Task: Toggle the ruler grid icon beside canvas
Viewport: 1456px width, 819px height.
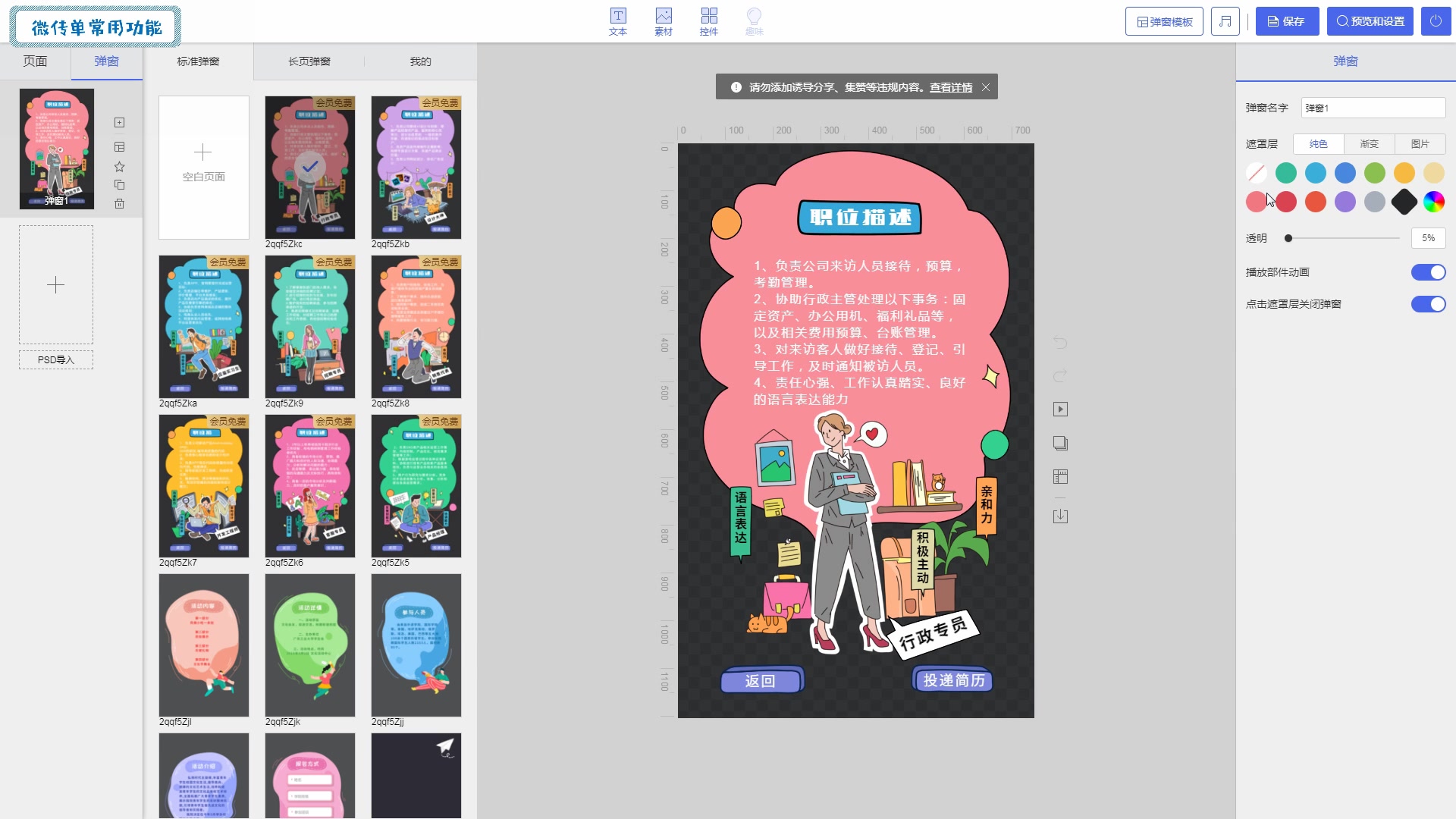Action: (x=1060, y=477)
